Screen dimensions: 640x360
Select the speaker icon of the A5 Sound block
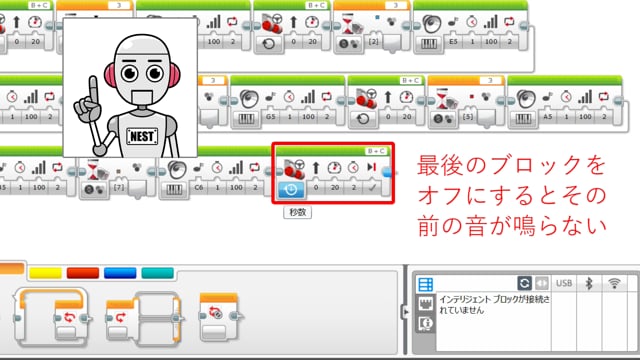pos(526,98)
